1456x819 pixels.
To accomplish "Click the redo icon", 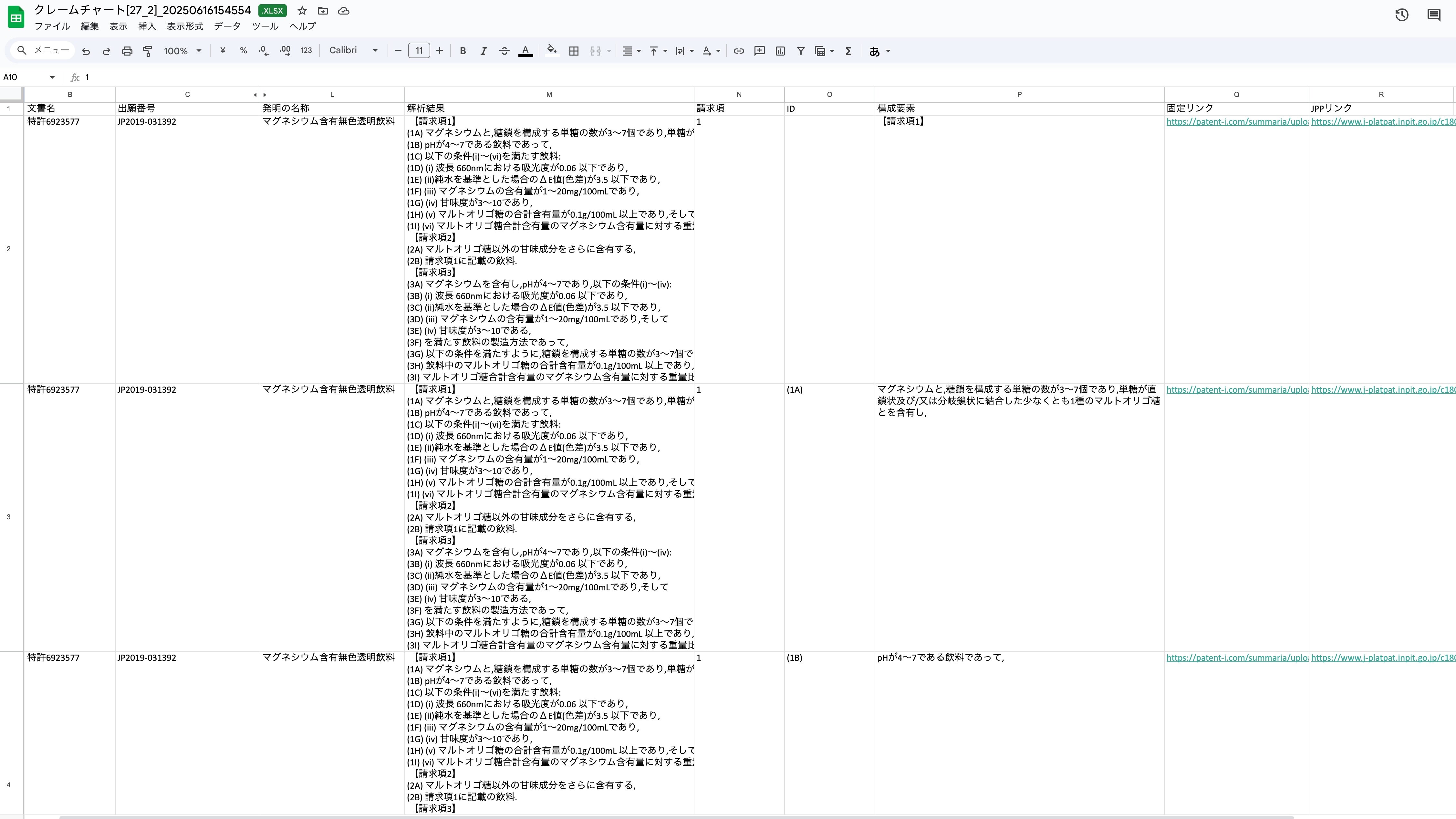I will point(106,51).
